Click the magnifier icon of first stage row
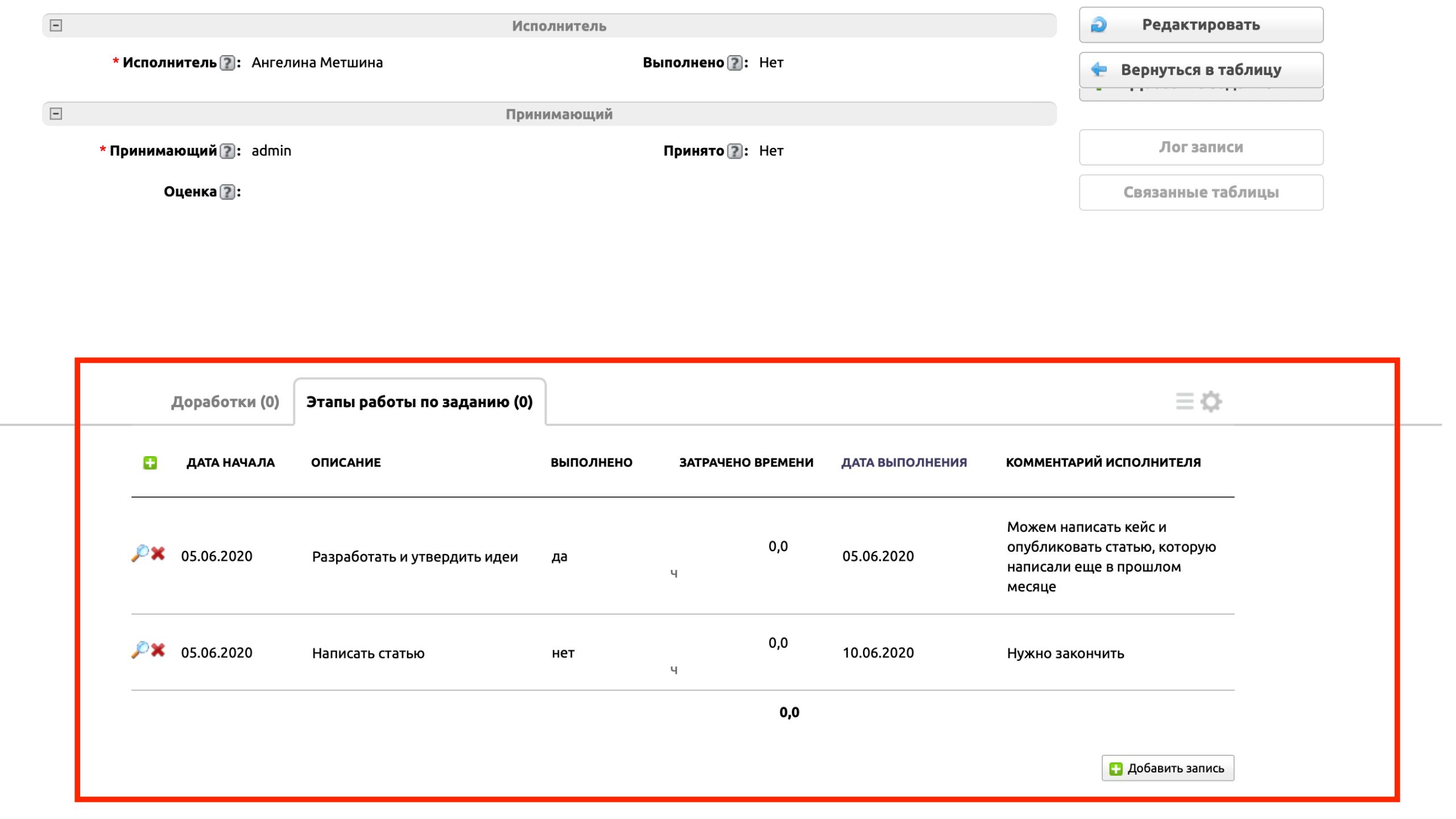The image size is (1456, 819). 139,553
